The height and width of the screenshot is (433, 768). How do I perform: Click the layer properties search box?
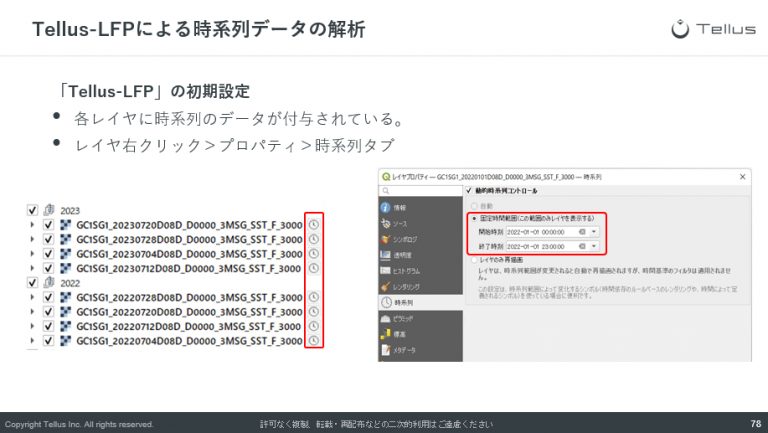tap(421, 191)
